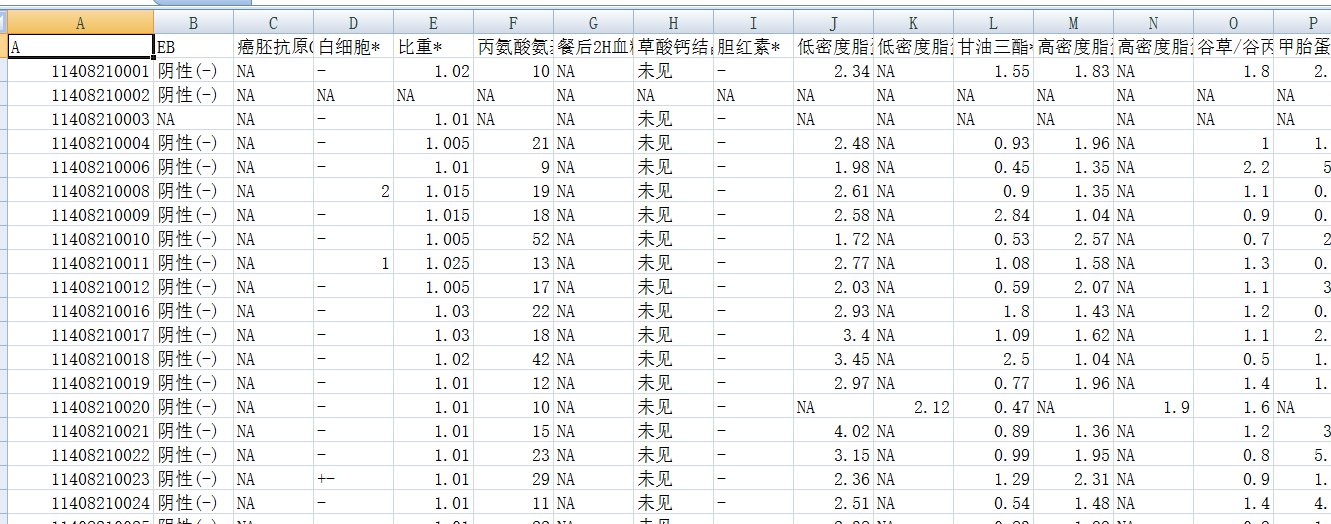This screenshot has width=1331, height=524.
Task: Click the '谷草/谷丙' header cell
Action: (x=1233, y=47)
